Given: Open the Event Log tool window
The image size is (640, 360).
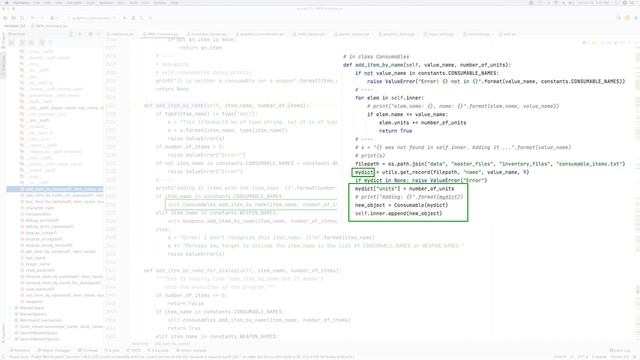Looking at the screenshot, I should click(620, 351).
